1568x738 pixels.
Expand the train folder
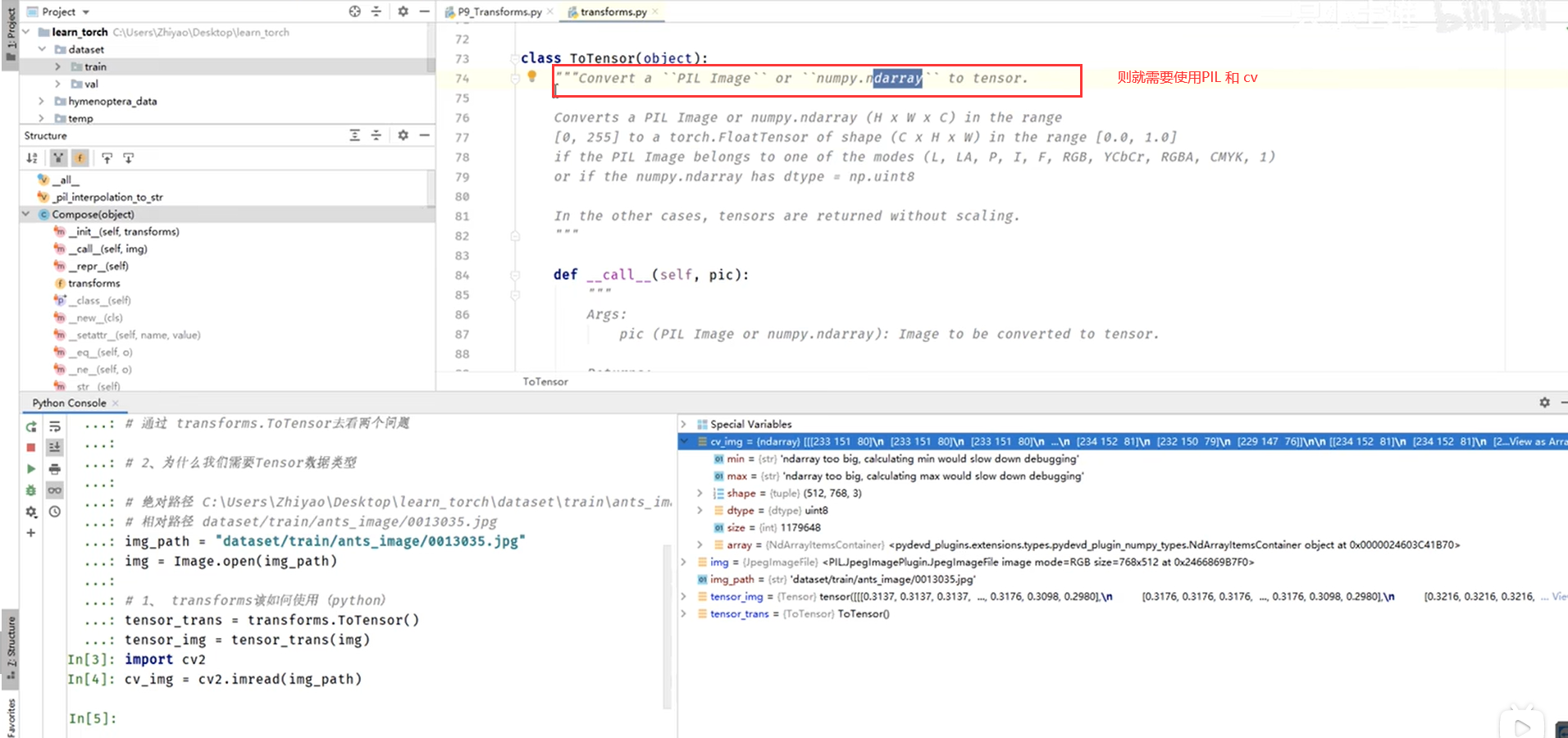(57, 66)
